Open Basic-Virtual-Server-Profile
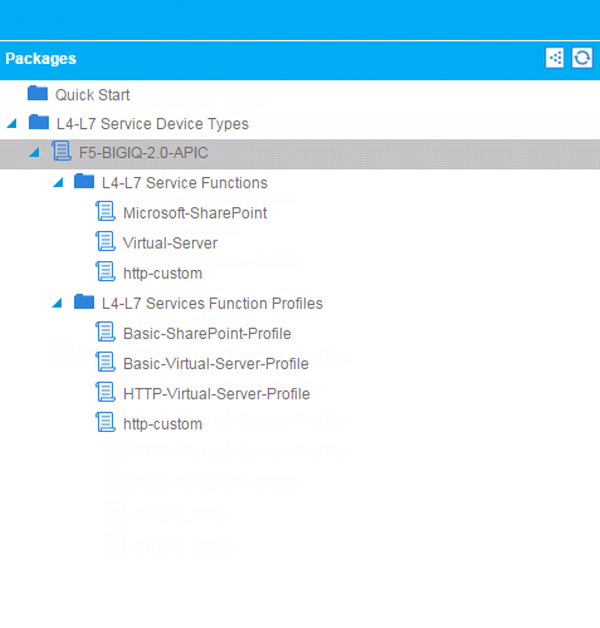The image size is (600, 628). [x=215, y=363]
